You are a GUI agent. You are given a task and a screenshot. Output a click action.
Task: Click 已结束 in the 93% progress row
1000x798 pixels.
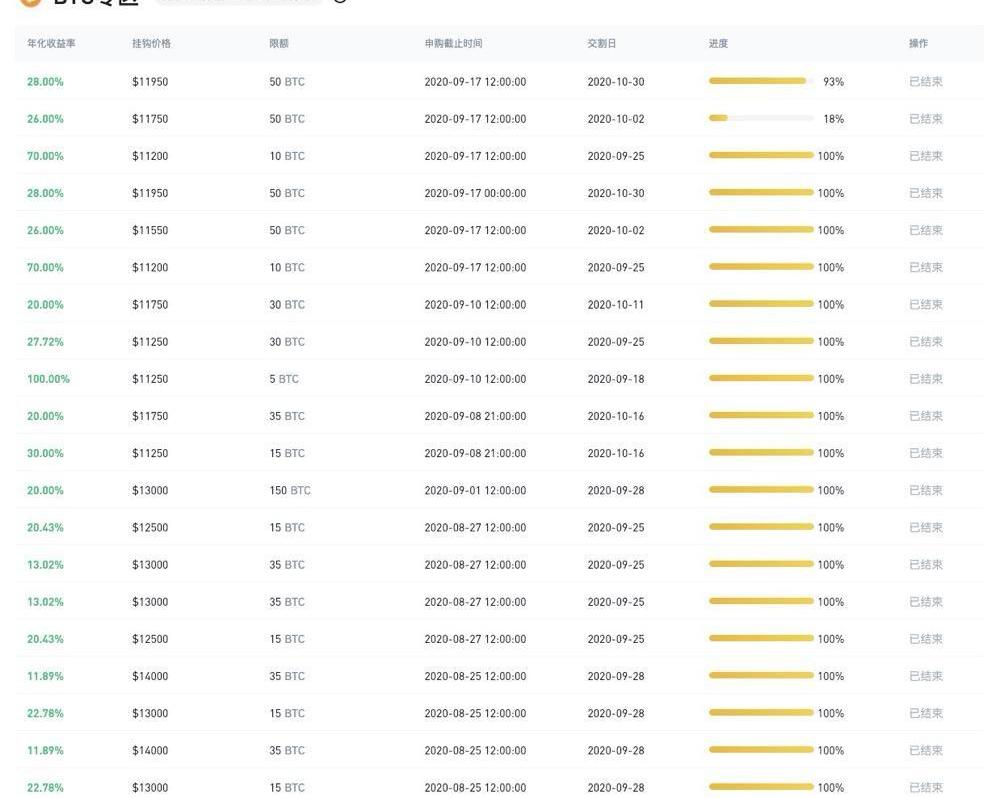tap(925, 82)
